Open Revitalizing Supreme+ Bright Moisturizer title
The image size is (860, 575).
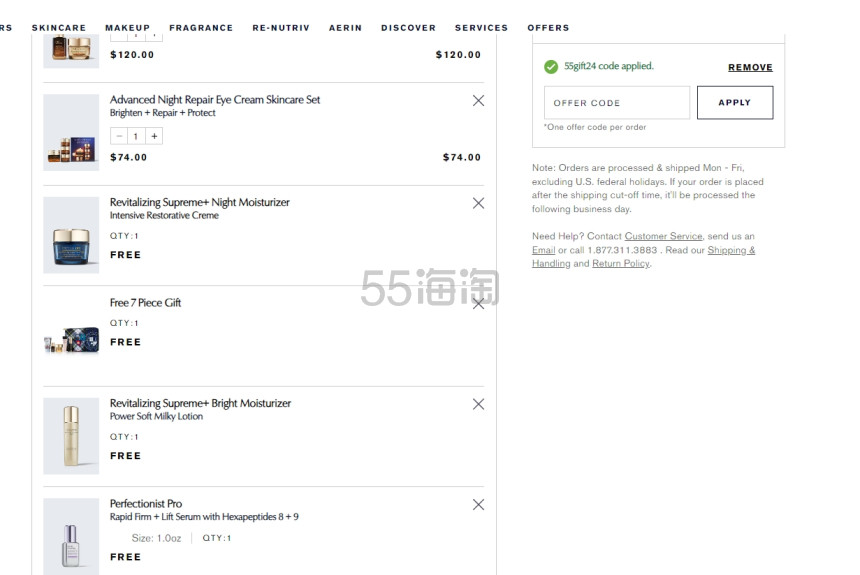coord(200,403)
